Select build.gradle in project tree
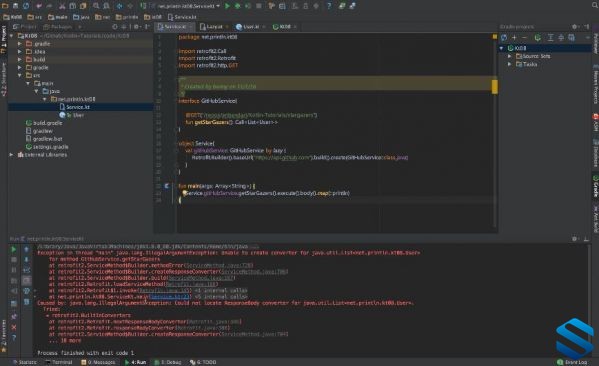 [x=44, y=123]
